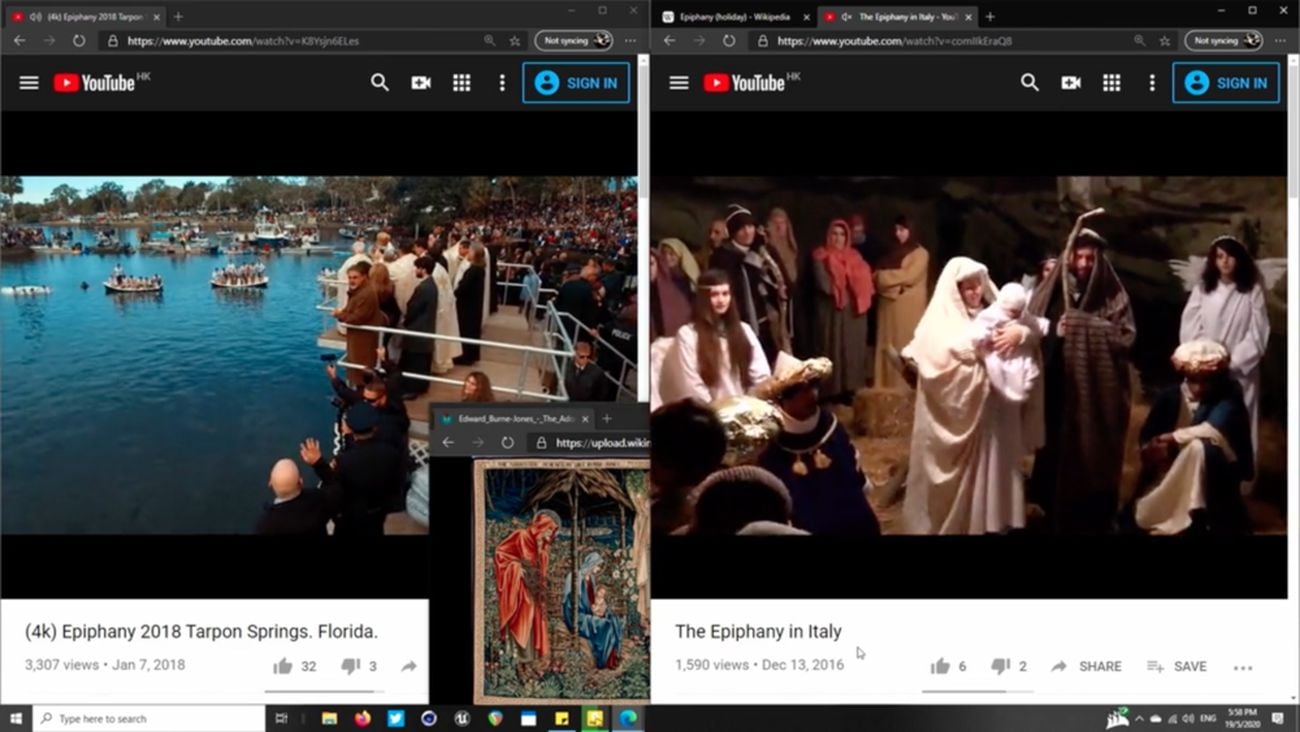Refresh the left browser page
Viewport: 1300px width, 732px height.
pyautogui.click(x=78, y=41)
